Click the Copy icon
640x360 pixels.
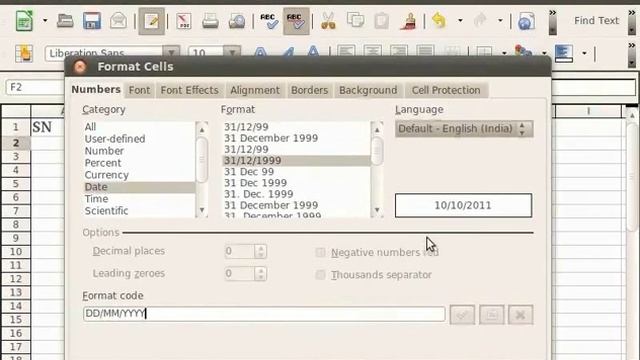coord(355,20)
